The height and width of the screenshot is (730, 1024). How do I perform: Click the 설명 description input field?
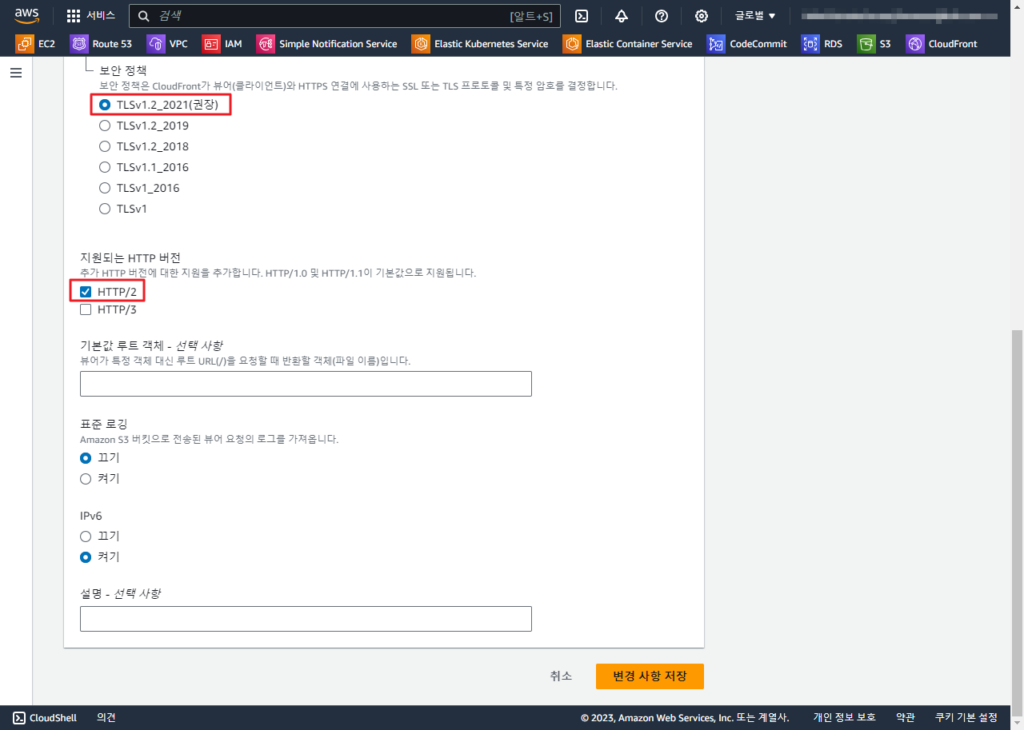click(306, 619)
